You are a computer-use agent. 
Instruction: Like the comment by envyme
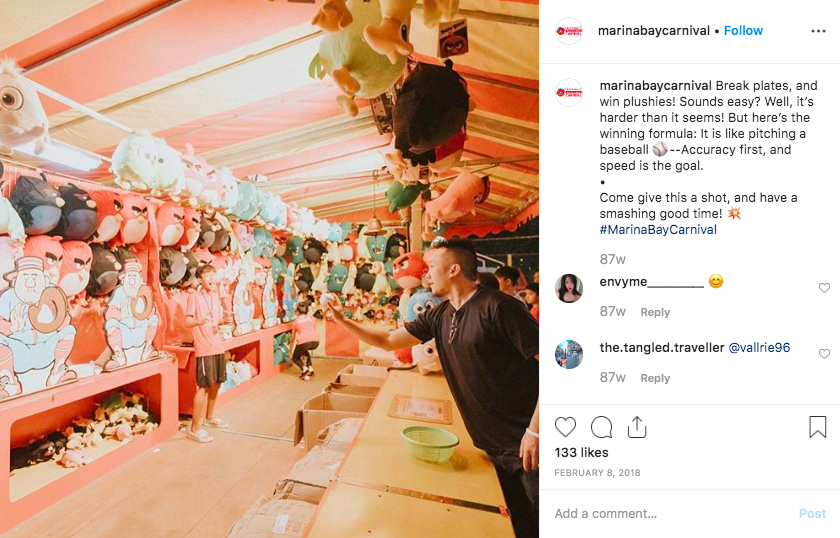(824, 288)
